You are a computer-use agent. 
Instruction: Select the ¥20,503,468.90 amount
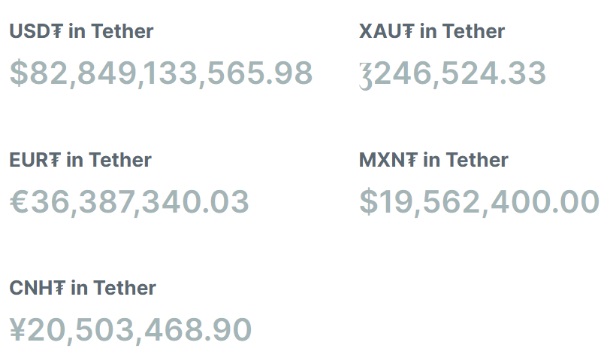[131, 330]
